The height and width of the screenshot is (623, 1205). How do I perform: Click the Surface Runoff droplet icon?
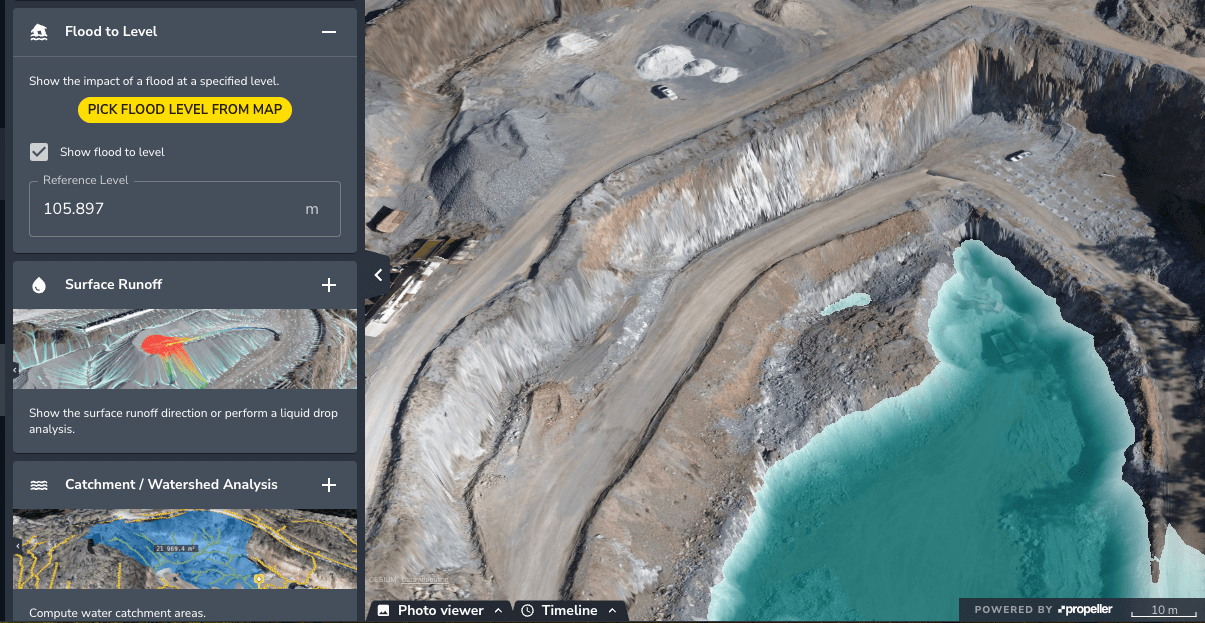tap(39, 285)
